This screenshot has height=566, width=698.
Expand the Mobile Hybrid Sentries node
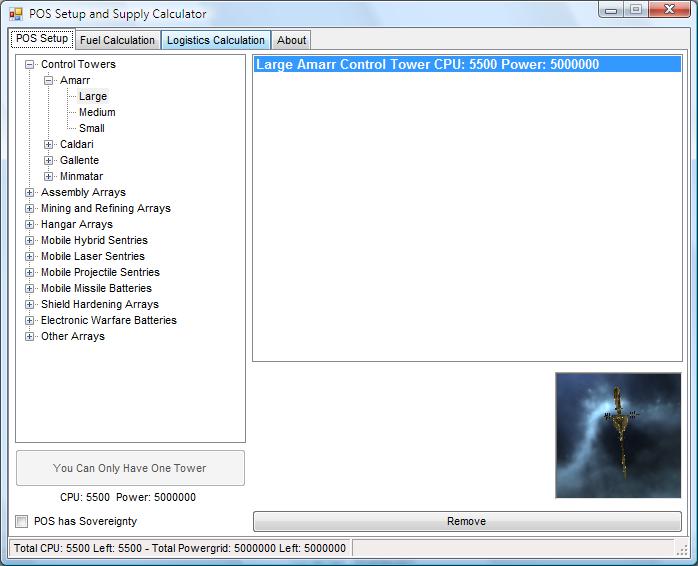29,241
